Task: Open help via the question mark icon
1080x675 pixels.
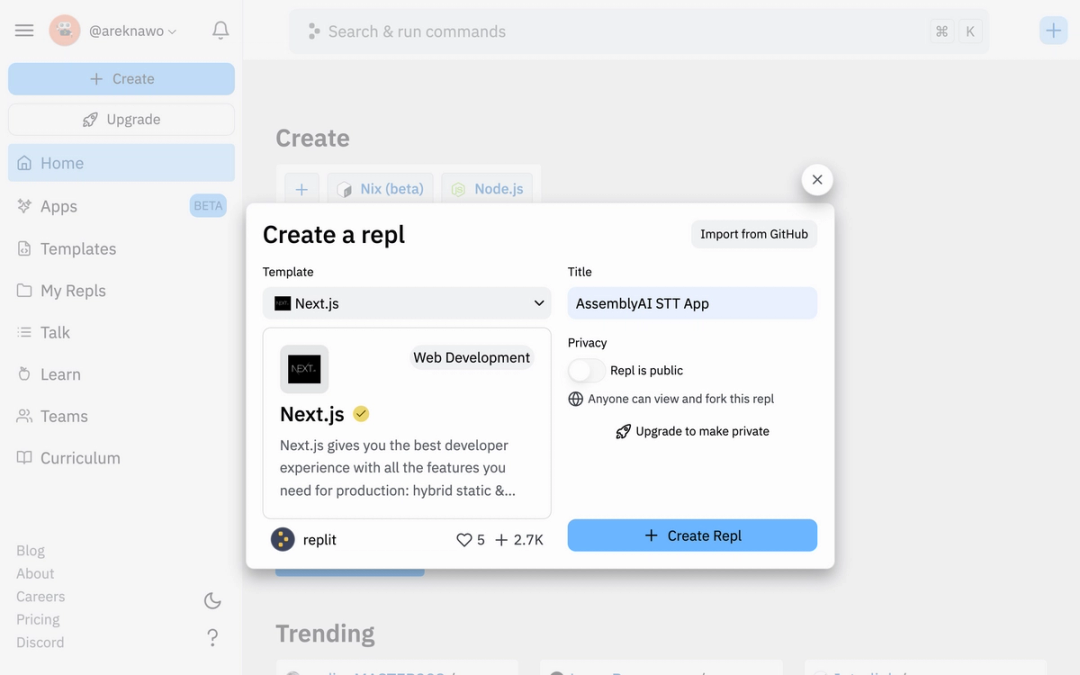Action: point(212,637)
